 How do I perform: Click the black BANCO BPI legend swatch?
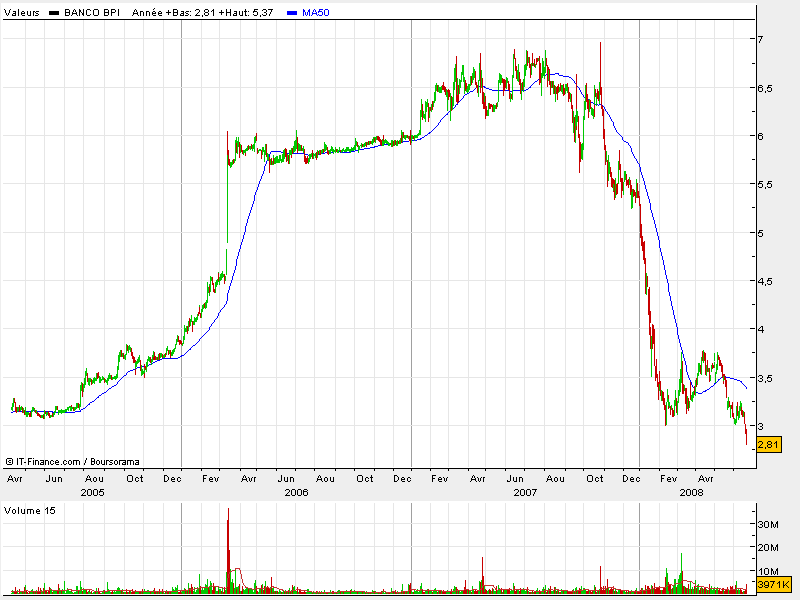click(54, 13)
